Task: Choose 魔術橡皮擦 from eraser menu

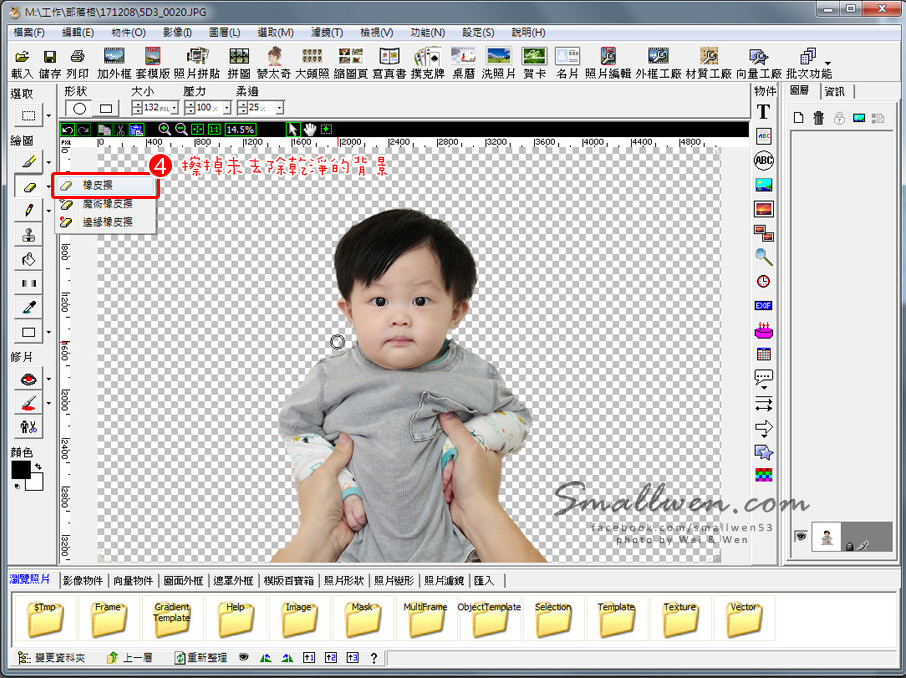Action: click(x=105, y=203)
